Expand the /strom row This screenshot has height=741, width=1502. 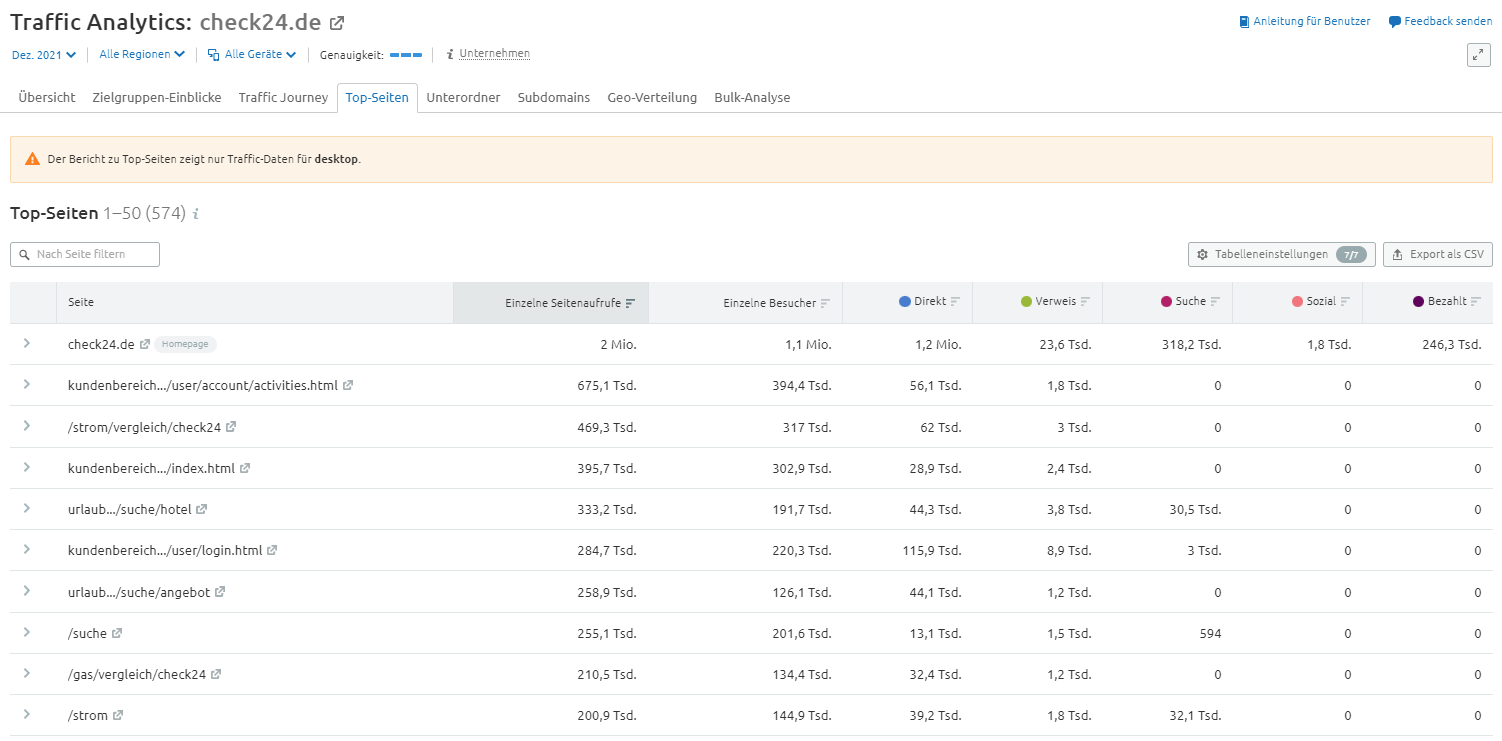(x=27, y=714)
